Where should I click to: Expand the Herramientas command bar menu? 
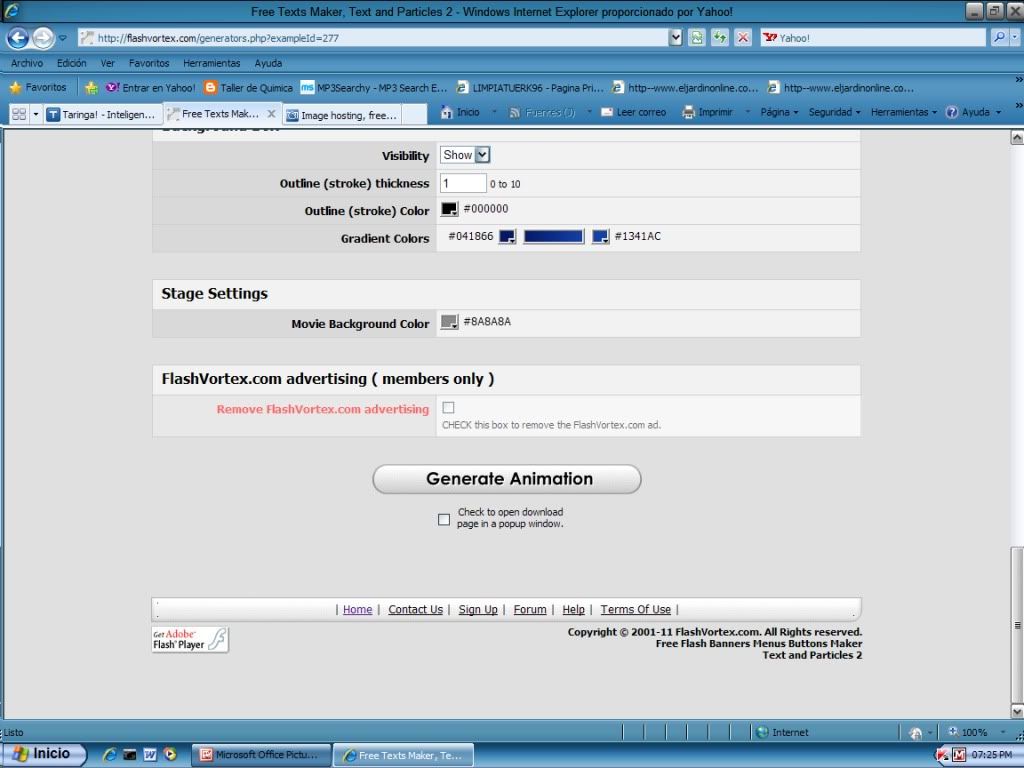pos(904,112)
